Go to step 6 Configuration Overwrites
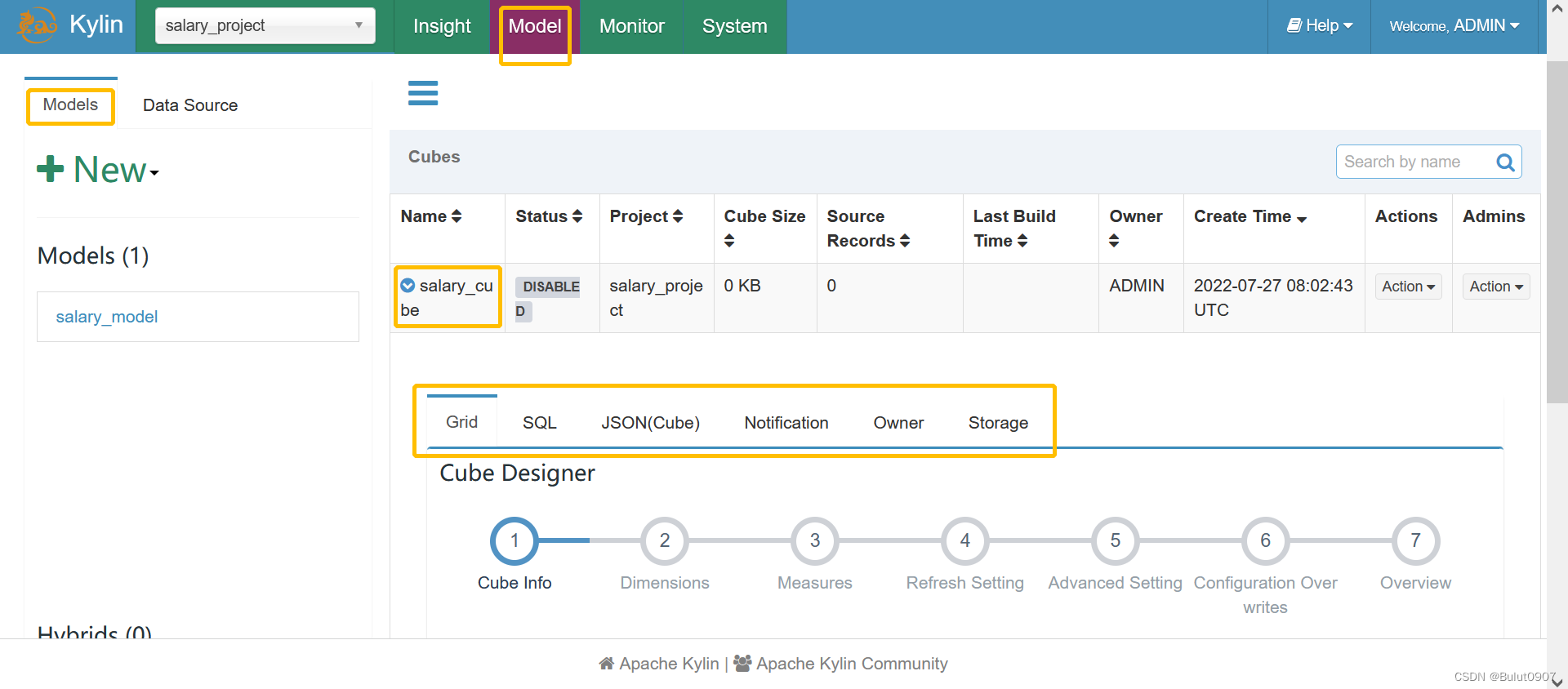 pos(1265,540)
